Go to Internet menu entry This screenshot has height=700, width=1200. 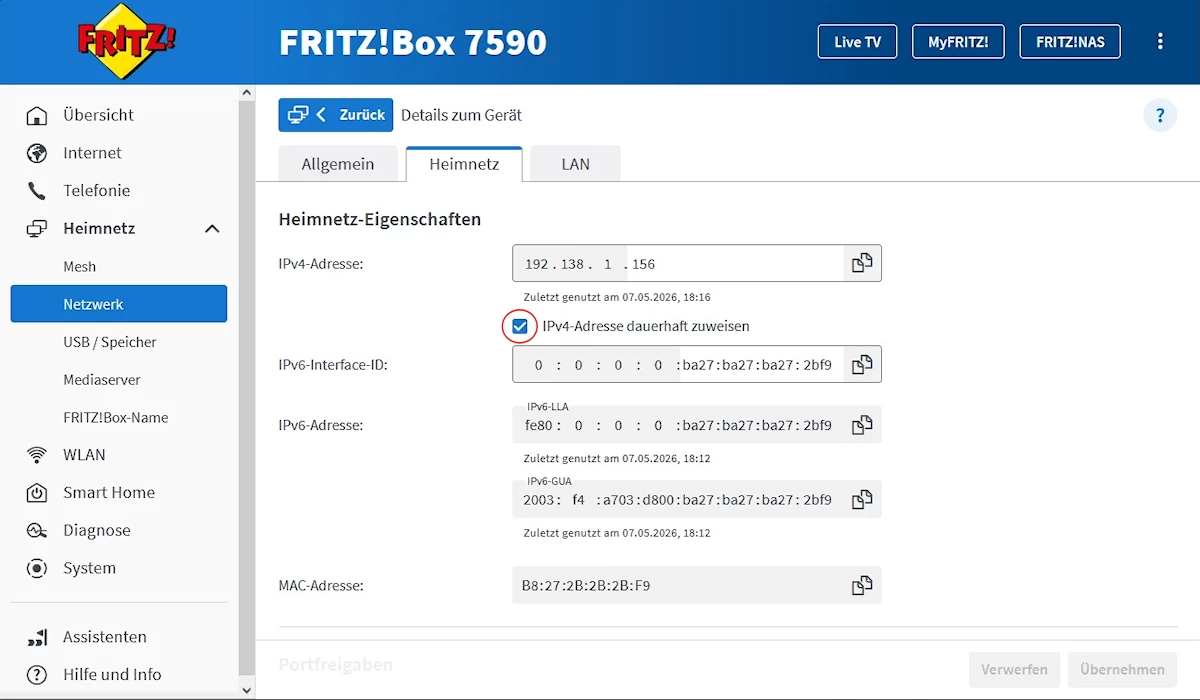pyautogui.click(x=92, y=153)
